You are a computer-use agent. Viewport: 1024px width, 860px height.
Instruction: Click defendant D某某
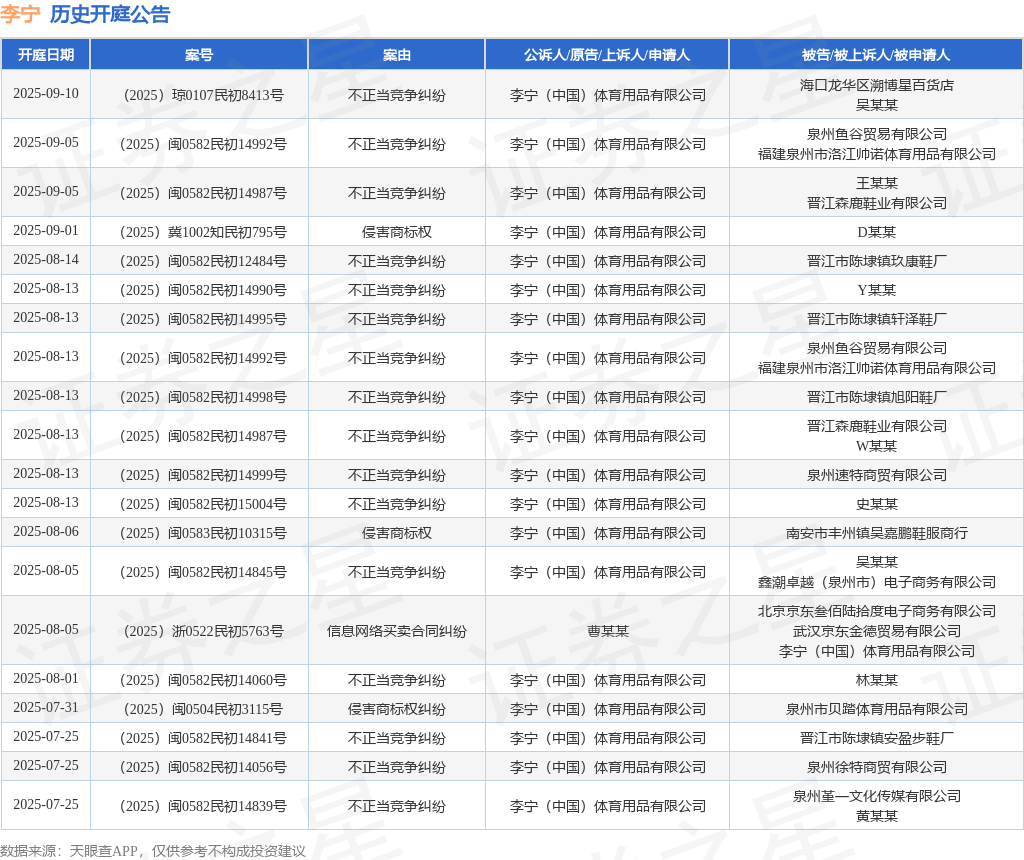(x=876, y=232)
